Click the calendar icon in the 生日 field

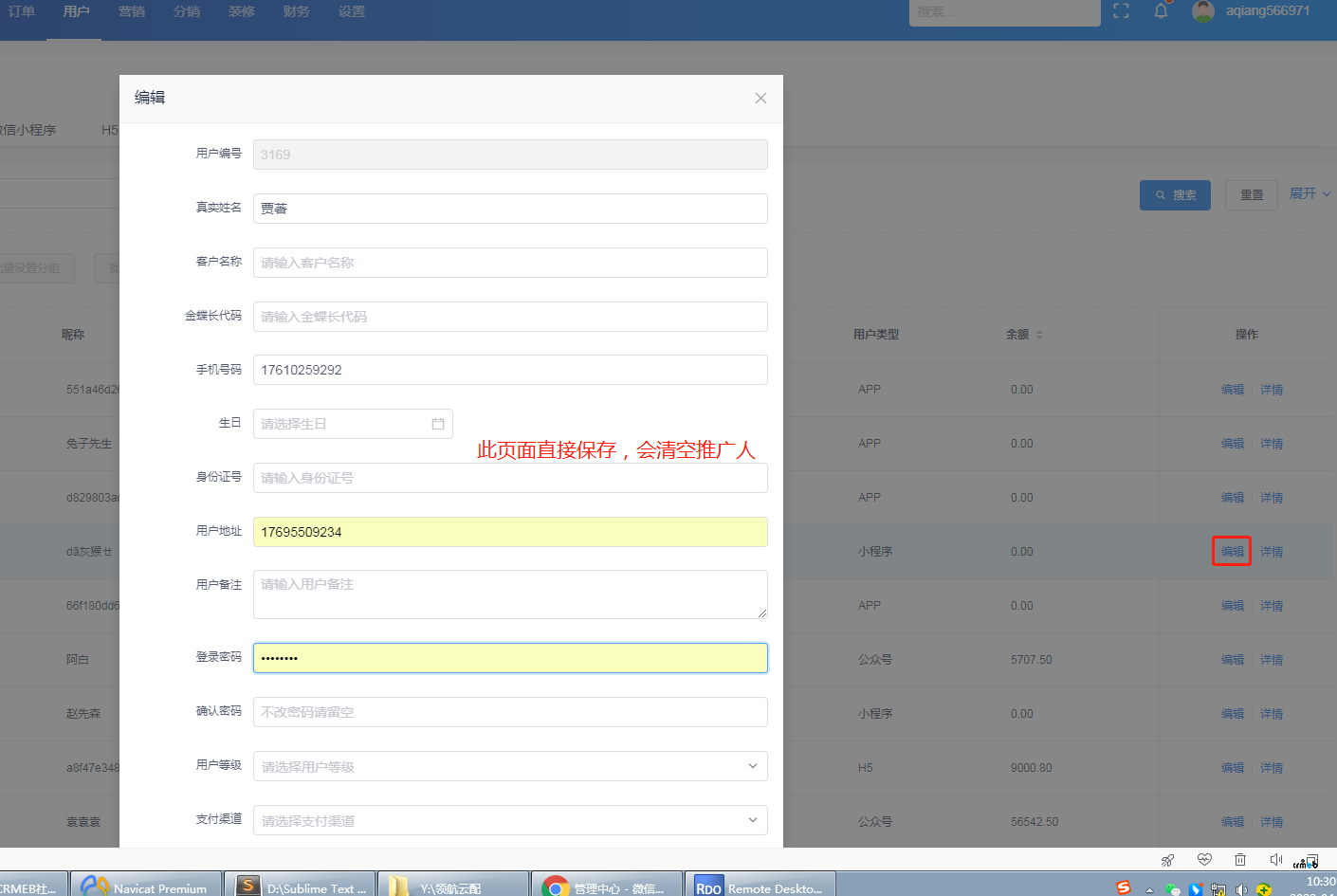438,424
